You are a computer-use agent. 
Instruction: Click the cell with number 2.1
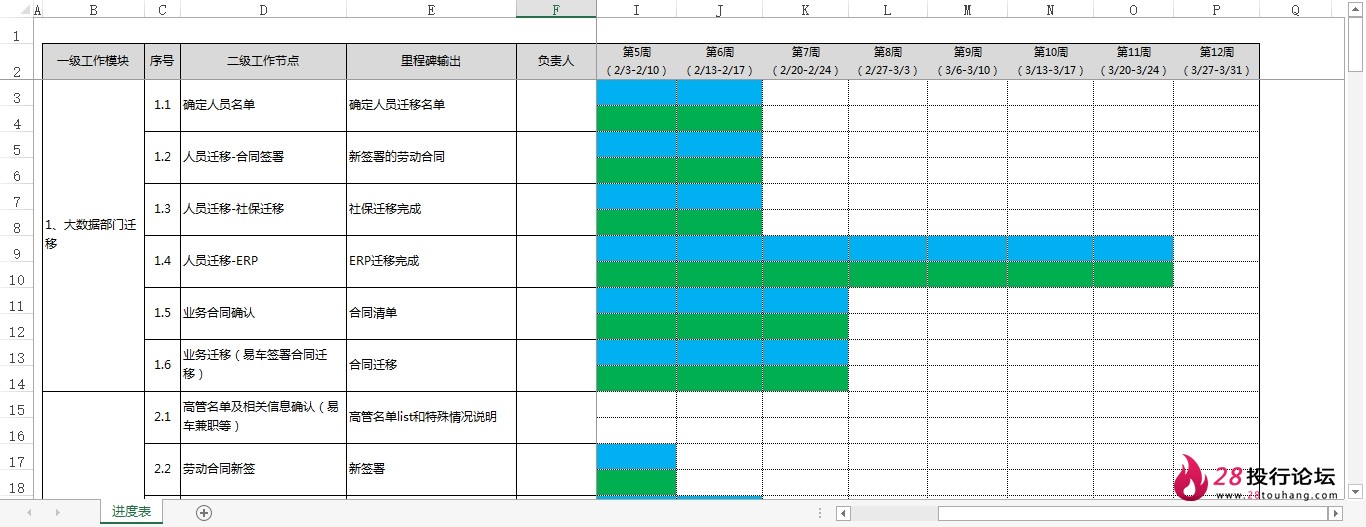click(x=162, y=417)
